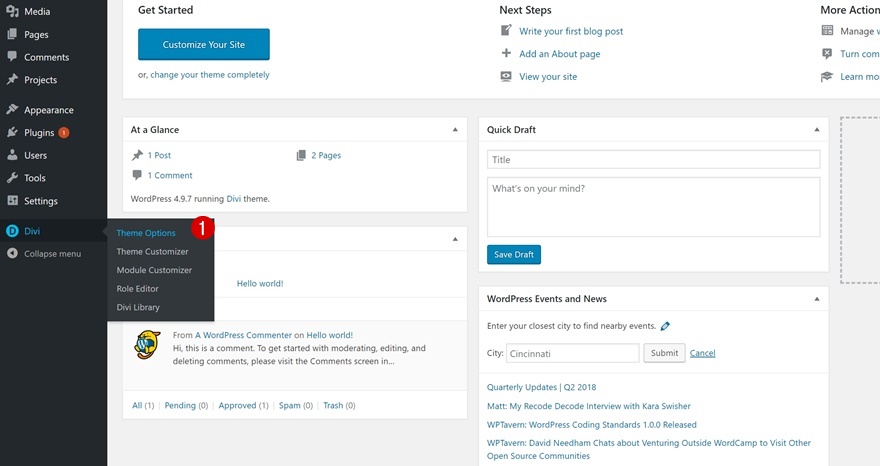Screen dimensions: 880x466
Task: Click the Appearance paintbrush icon
Action: (x=12, y=110)
